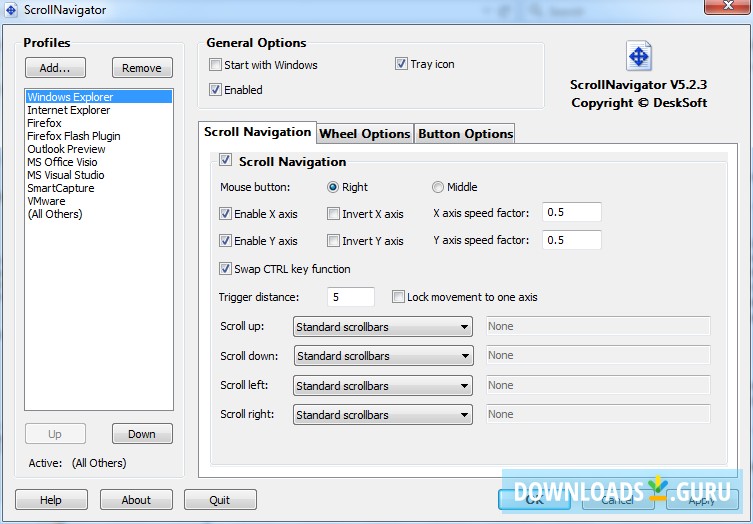Open Help
The width and height of the screenshot is (753, 524).
(51, 500)
